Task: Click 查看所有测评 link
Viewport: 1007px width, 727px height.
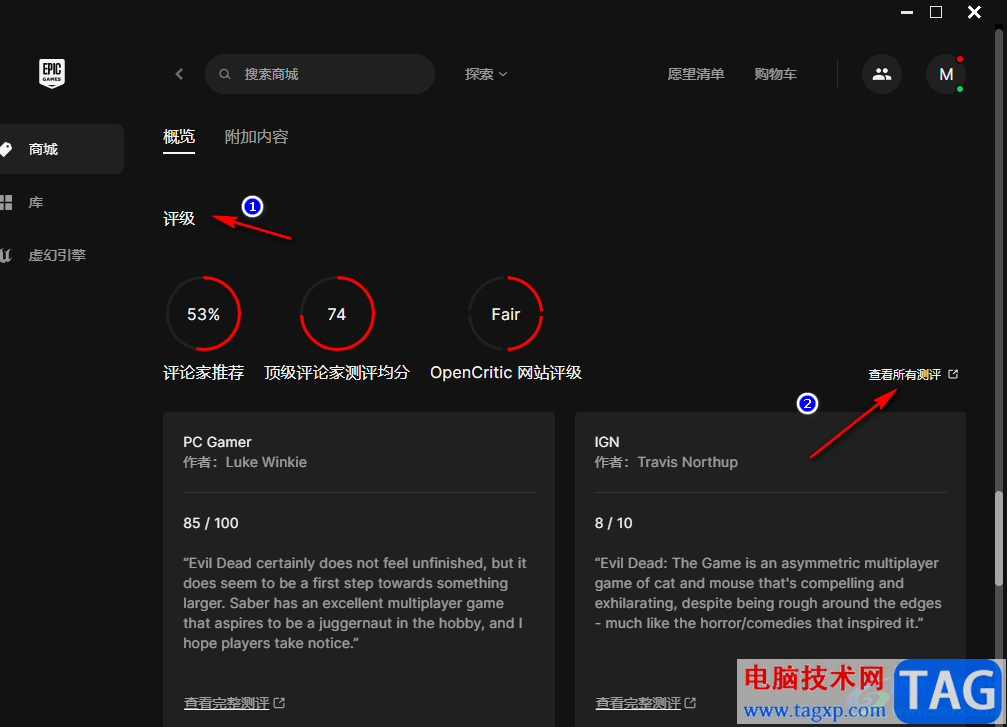Action: pyautogui.click(x=905, y=374)
